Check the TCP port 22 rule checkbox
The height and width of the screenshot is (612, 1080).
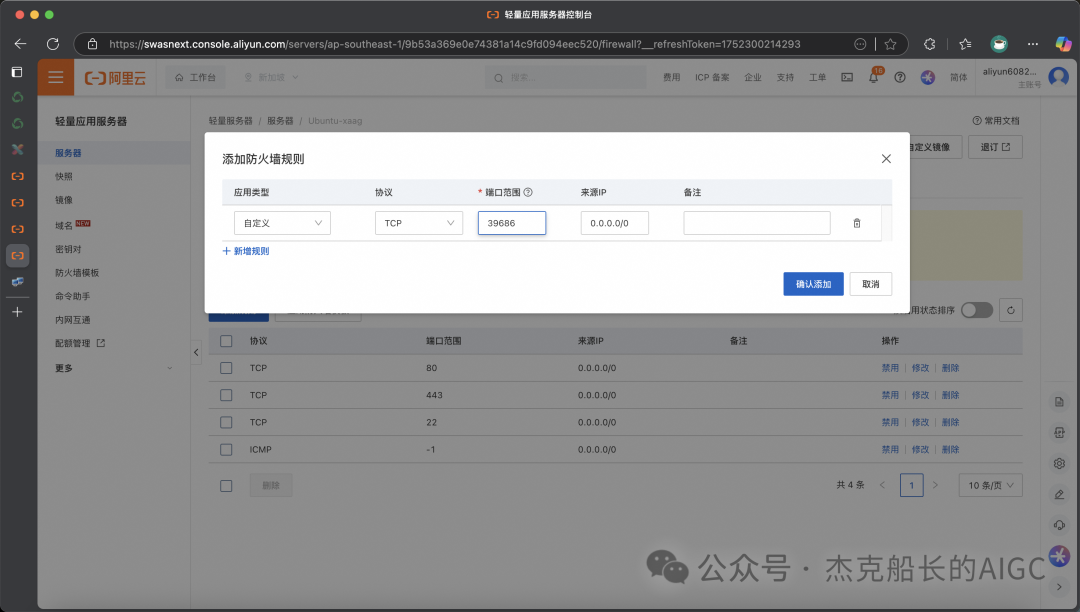(x=226, y=422)
